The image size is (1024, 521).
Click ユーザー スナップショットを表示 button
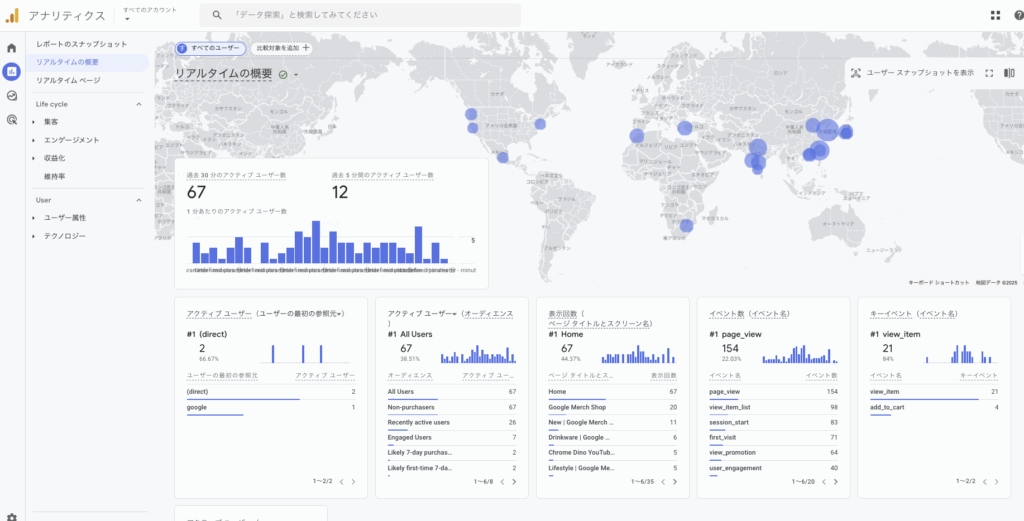click(x=912, y=73)
